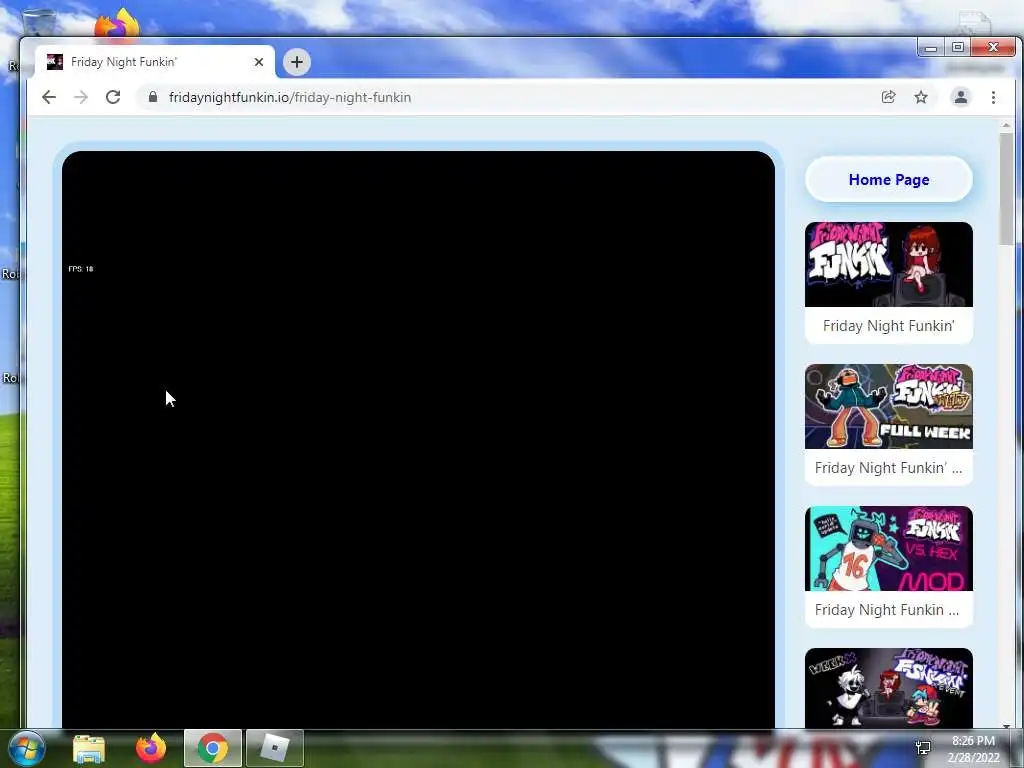The image size is (1024, 768).
Task: Click the browser forward arrow
Action: 81,97
